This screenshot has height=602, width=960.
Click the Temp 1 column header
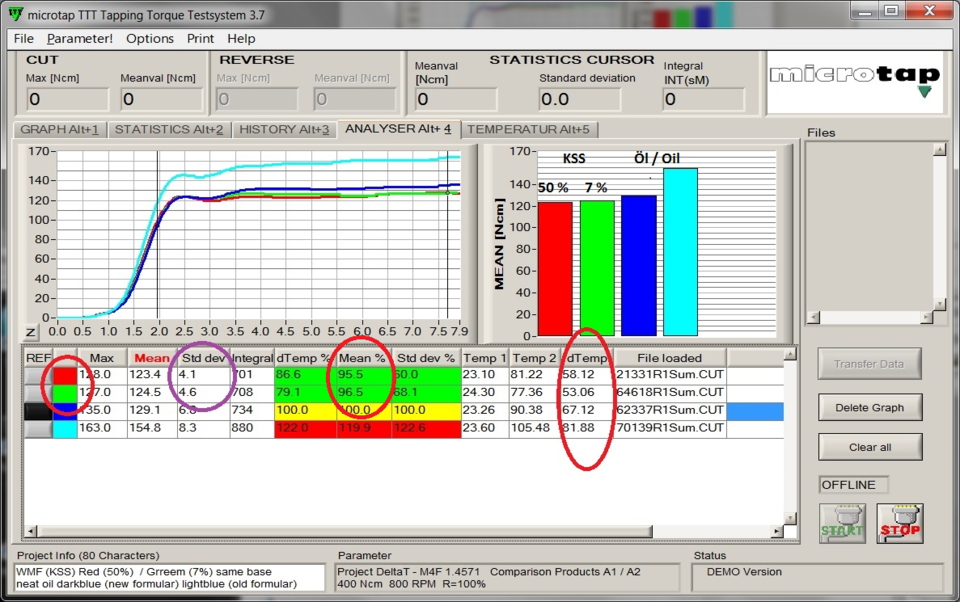(x=485, y=358)
